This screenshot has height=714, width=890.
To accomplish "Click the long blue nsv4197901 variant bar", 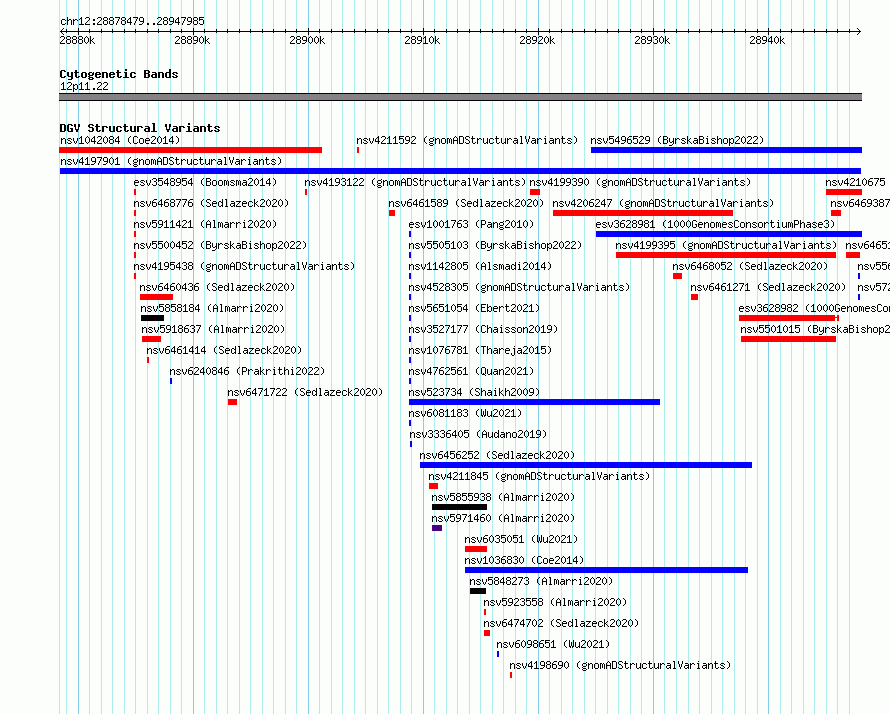I will tap(460, 171).
